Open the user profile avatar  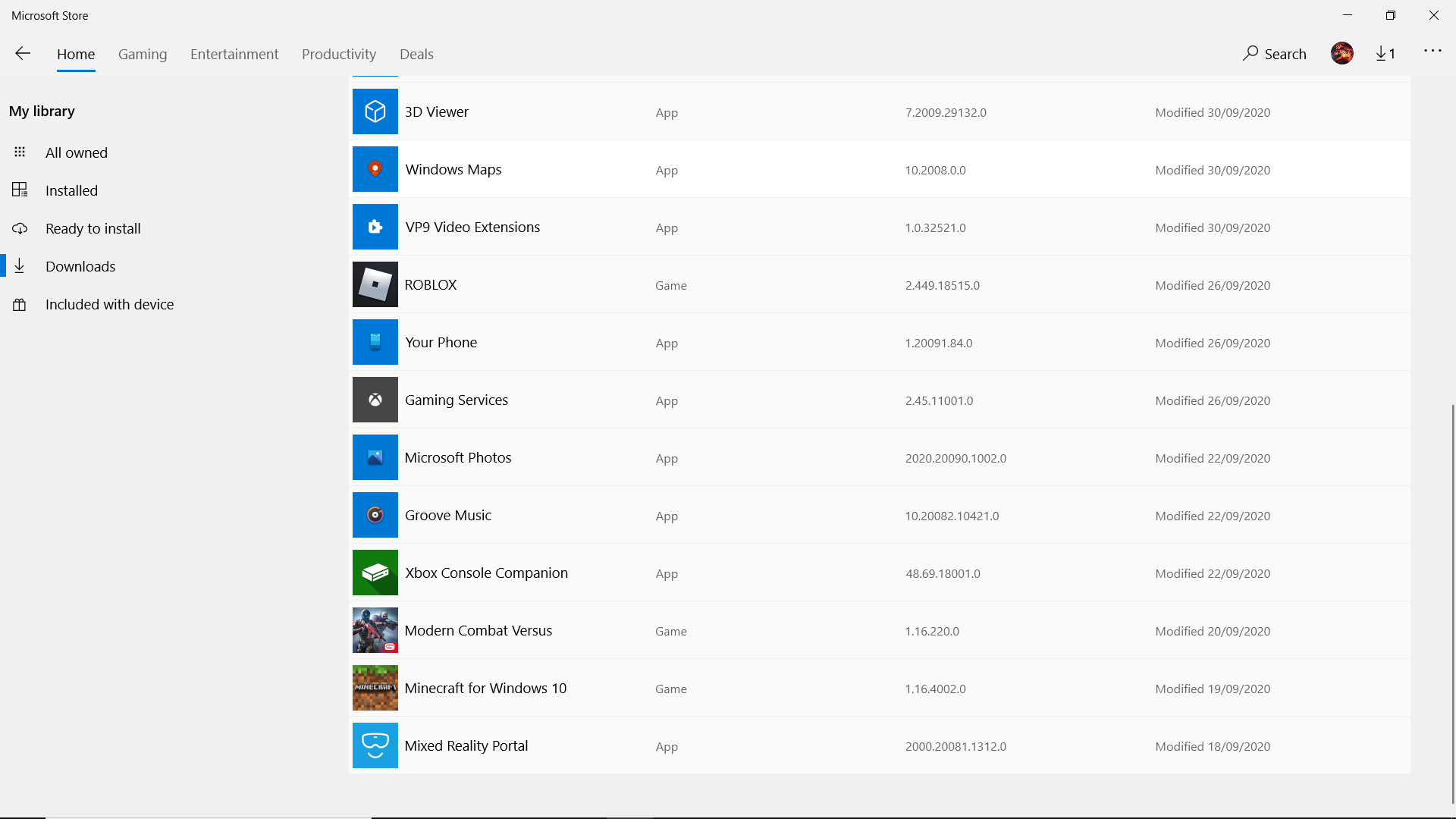1341,53
